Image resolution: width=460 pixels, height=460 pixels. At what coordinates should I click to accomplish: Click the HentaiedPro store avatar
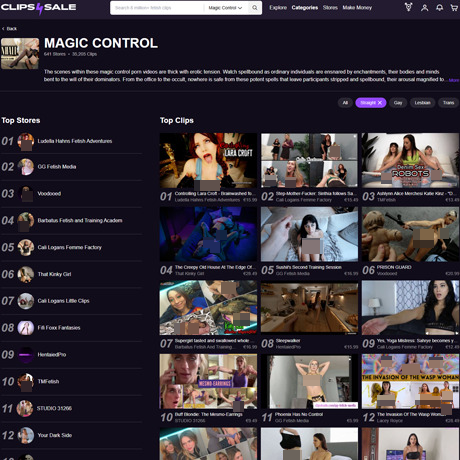tap(26, 355)
